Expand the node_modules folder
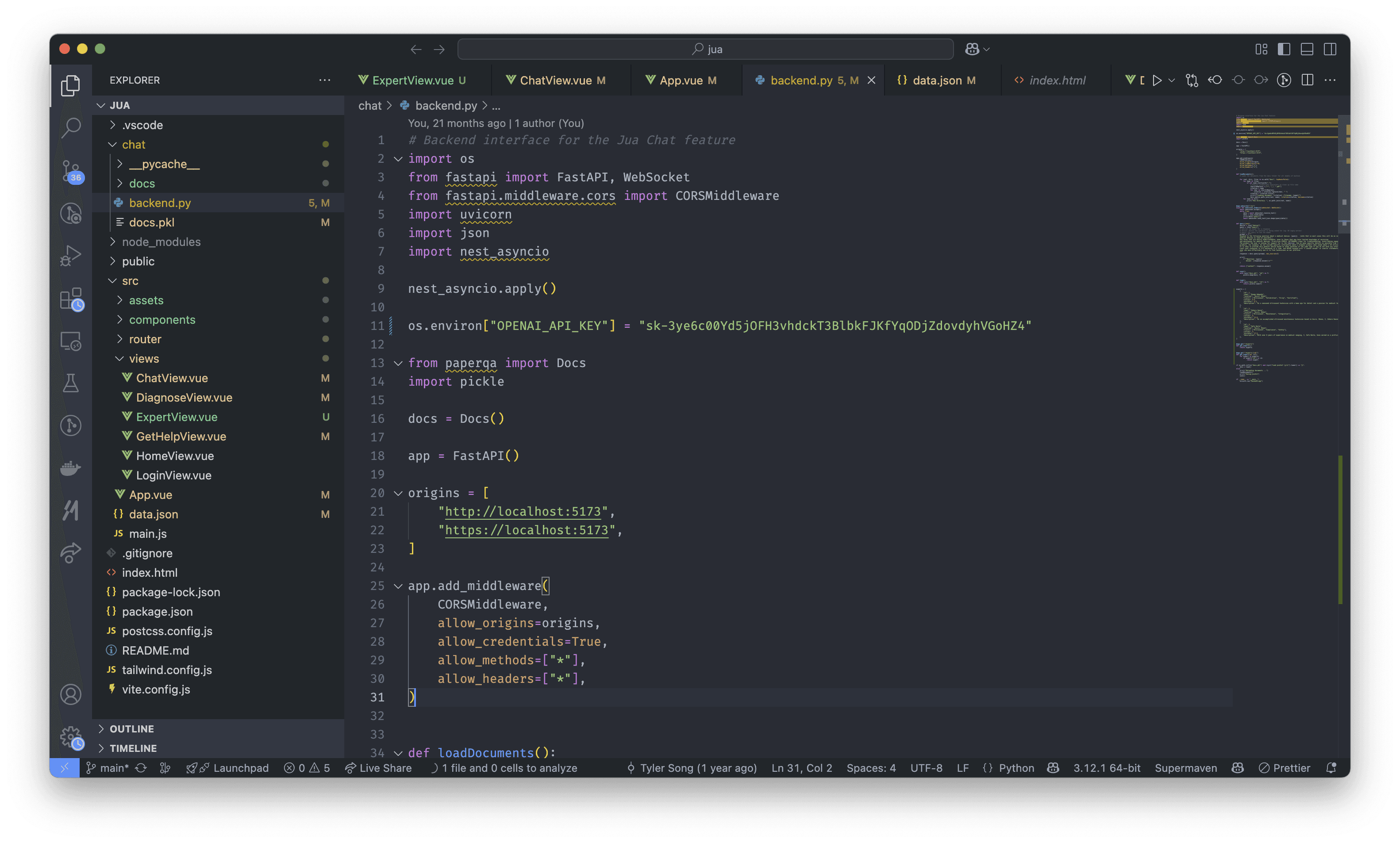This screenshot has height=843, width=1400. tap(161, 242)
